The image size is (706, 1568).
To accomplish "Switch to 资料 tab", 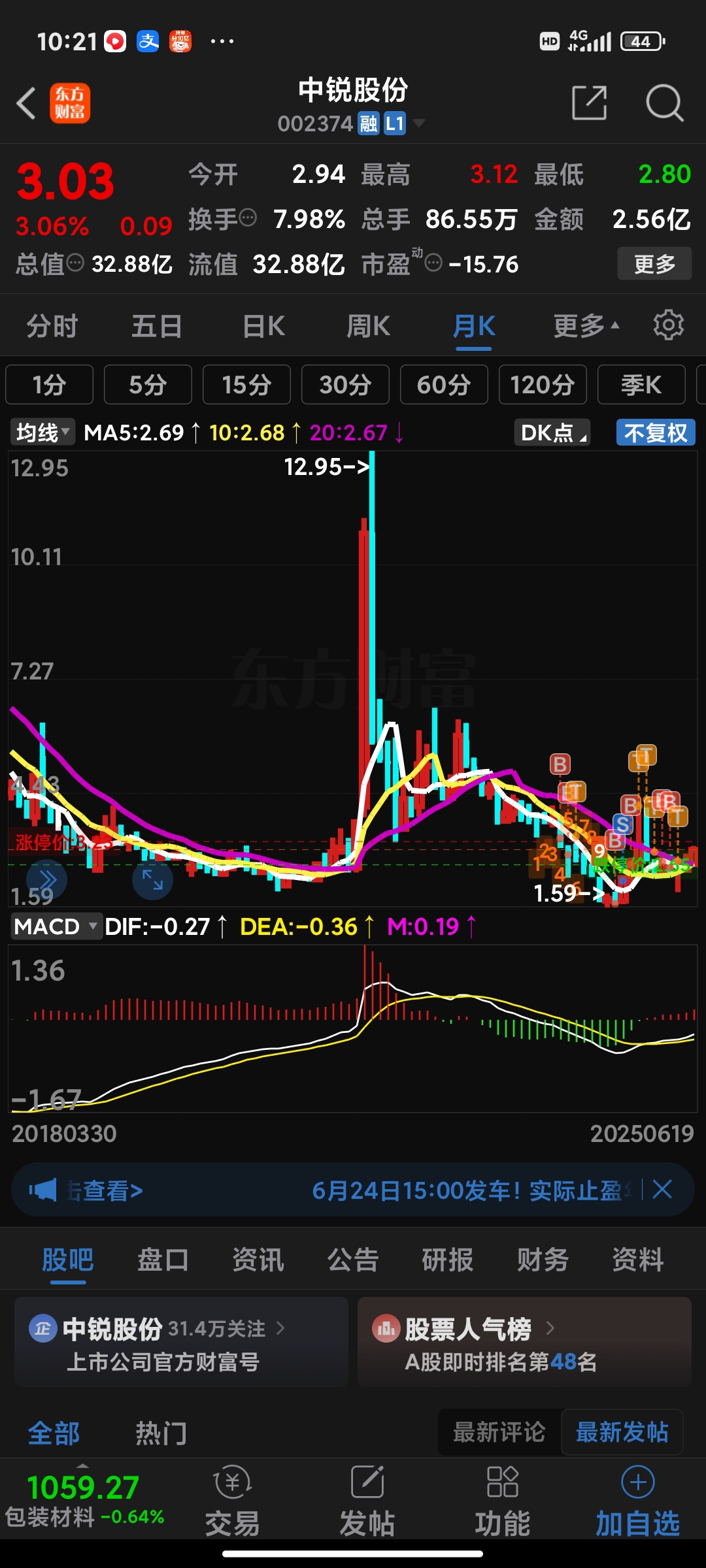I will pos(637,1259).
